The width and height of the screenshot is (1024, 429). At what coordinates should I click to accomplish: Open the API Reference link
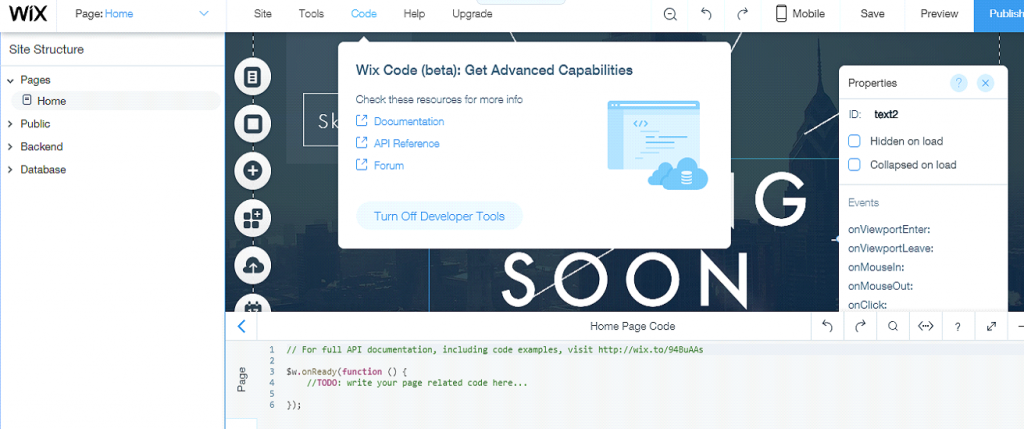[406, 144]
